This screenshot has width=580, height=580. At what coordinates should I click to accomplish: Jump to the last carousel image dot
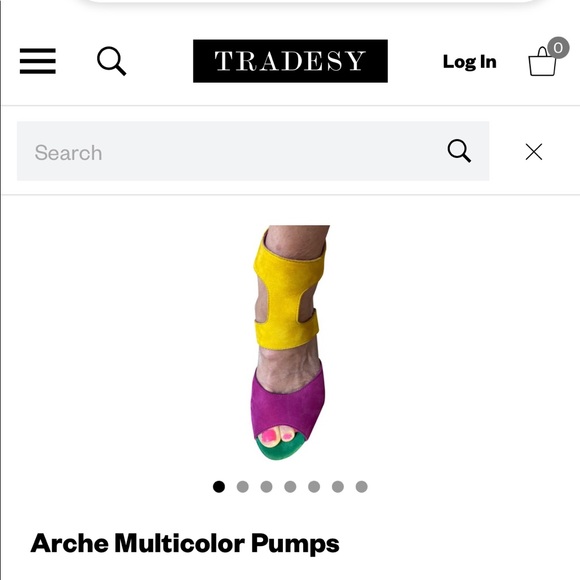[x=361, y=486]
